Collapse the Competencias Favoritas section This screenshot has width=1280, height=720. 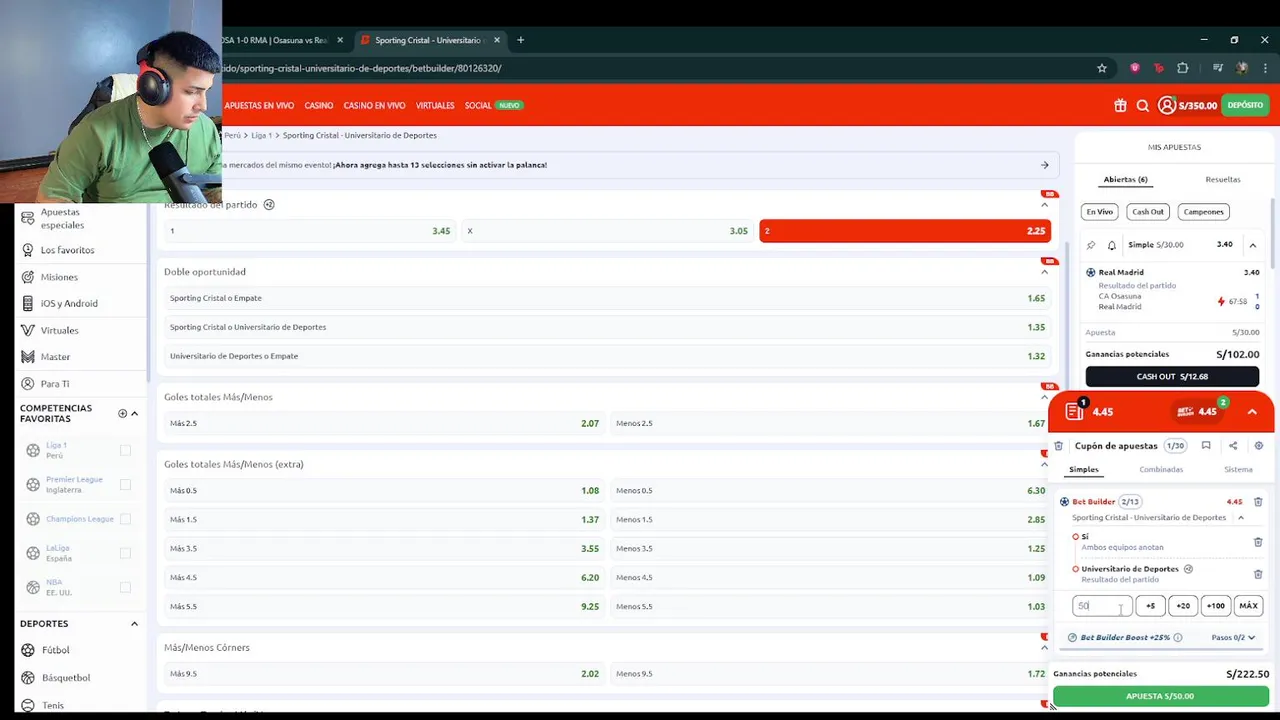point(134,413)
